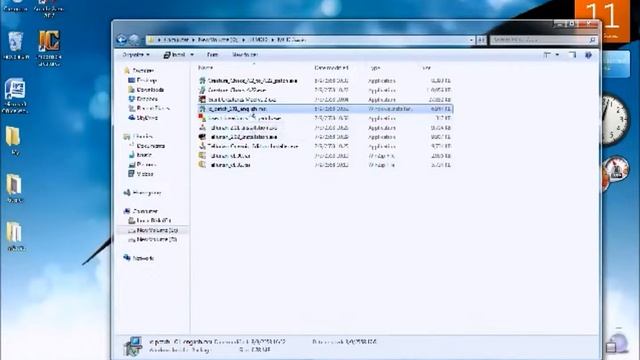Sort files by the Type column
This screenshot has width=640, height=360.
375,68
